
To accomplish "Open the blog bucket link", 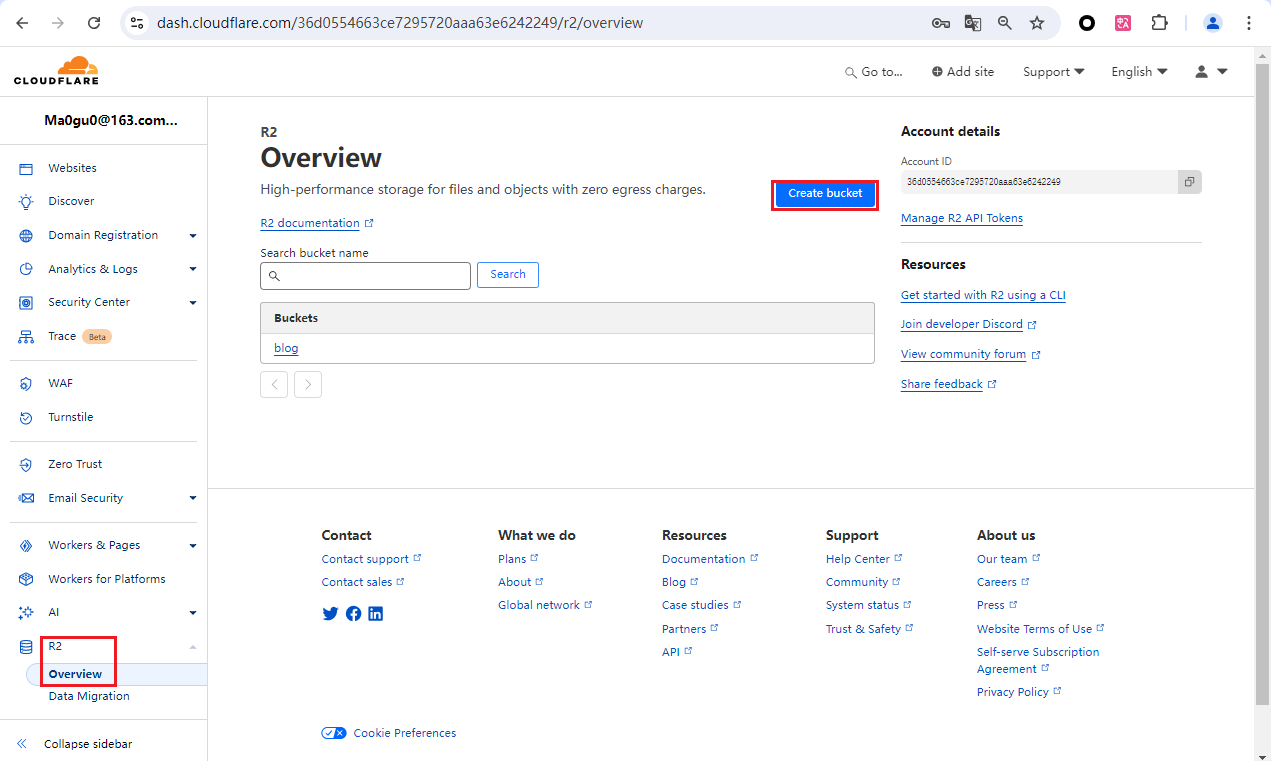I will coord(286,348).
